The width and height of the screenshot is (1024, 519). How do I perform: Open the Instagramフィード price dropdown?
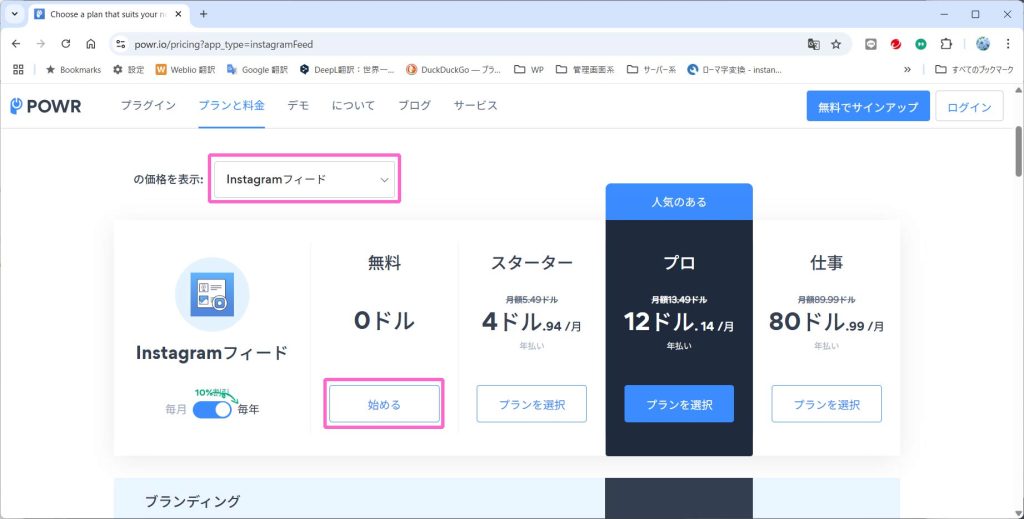(x=304, y=179)
